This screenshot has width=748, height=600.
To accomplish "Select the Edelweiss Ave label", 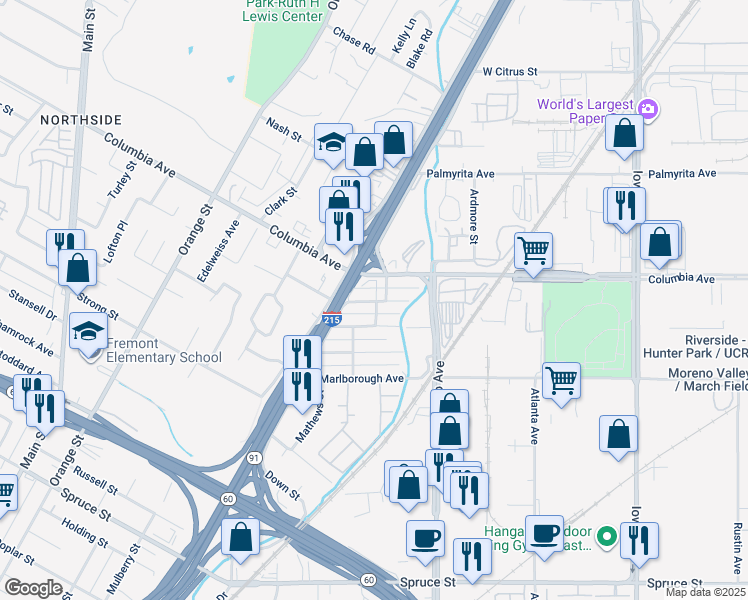I will (218, 251).
